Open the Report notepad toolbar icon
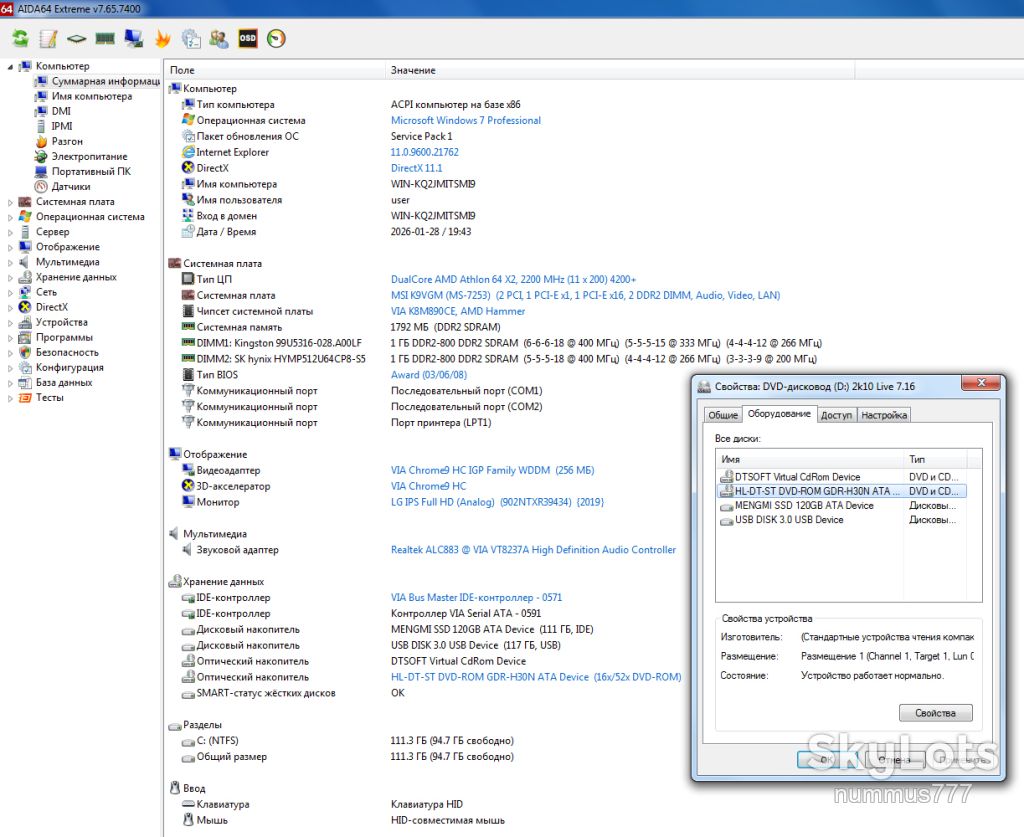Image resolution: width=1024 pixels, height=837 pixels. [48, 39]
